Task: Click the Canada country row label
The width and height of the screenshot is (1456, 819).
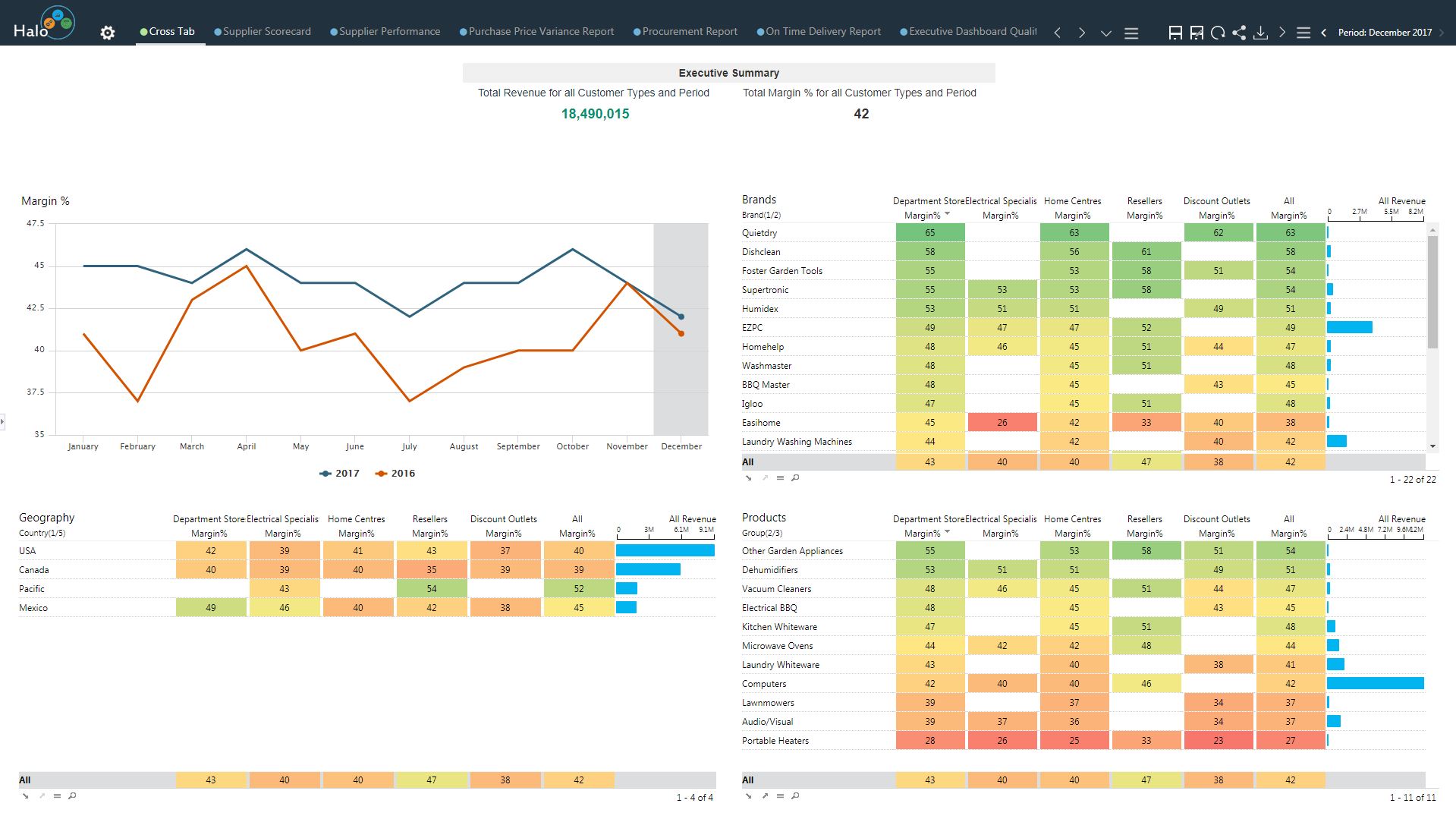Action: coord(33,570)
